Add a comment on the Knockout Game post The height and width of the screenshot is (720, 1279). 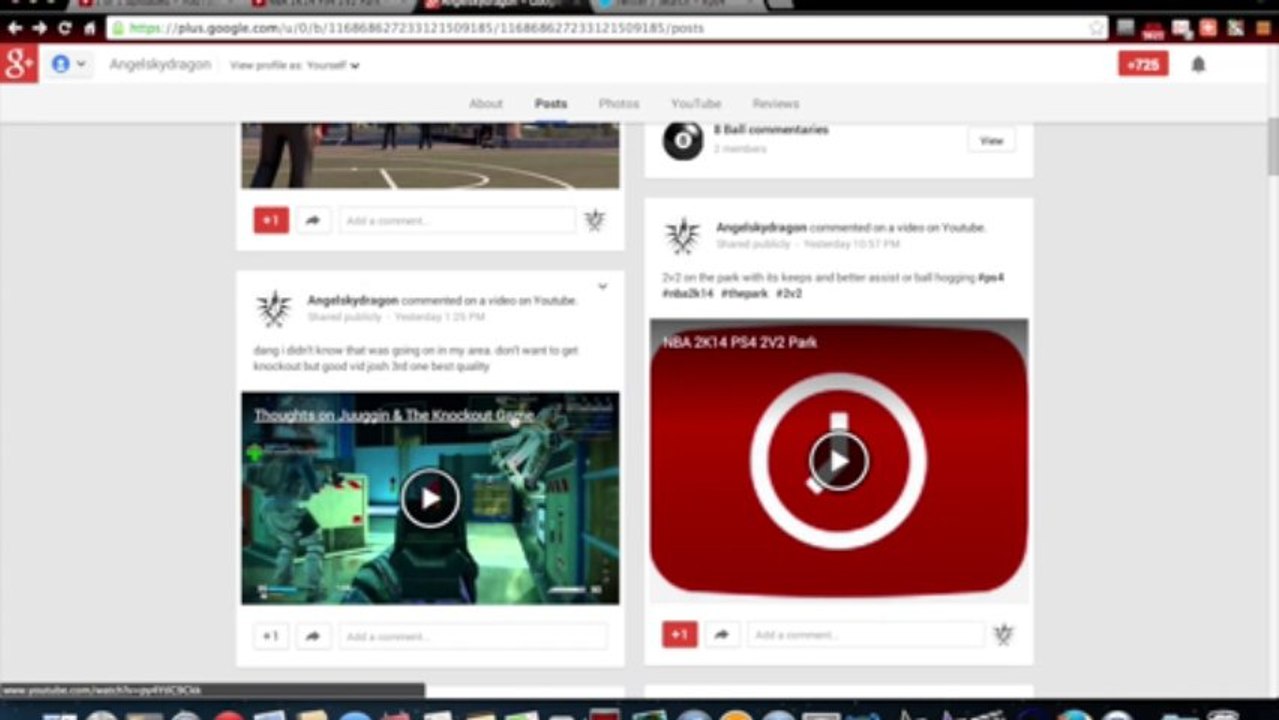[473, 636]
